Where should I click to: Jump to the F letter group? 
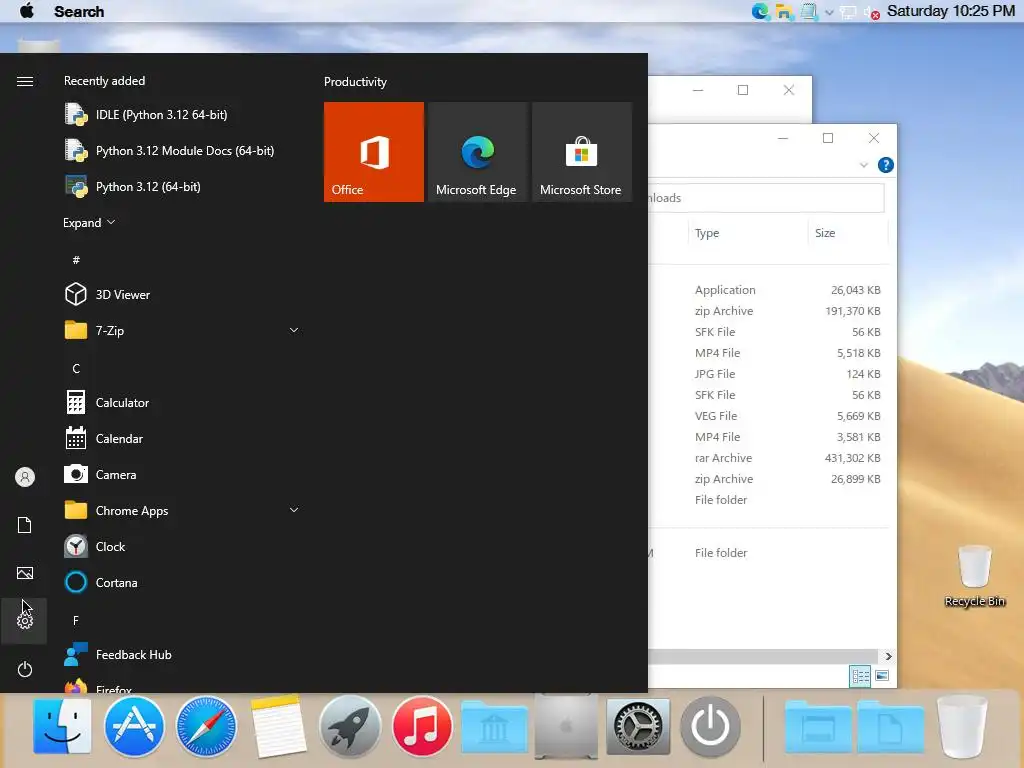76,620
